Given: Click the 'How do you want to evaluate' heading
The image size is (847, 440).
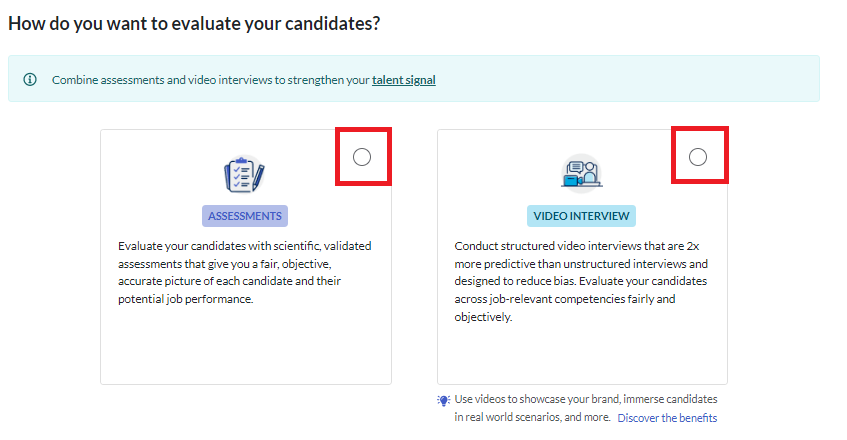Looking at the screenshot, I should (194, 22).
